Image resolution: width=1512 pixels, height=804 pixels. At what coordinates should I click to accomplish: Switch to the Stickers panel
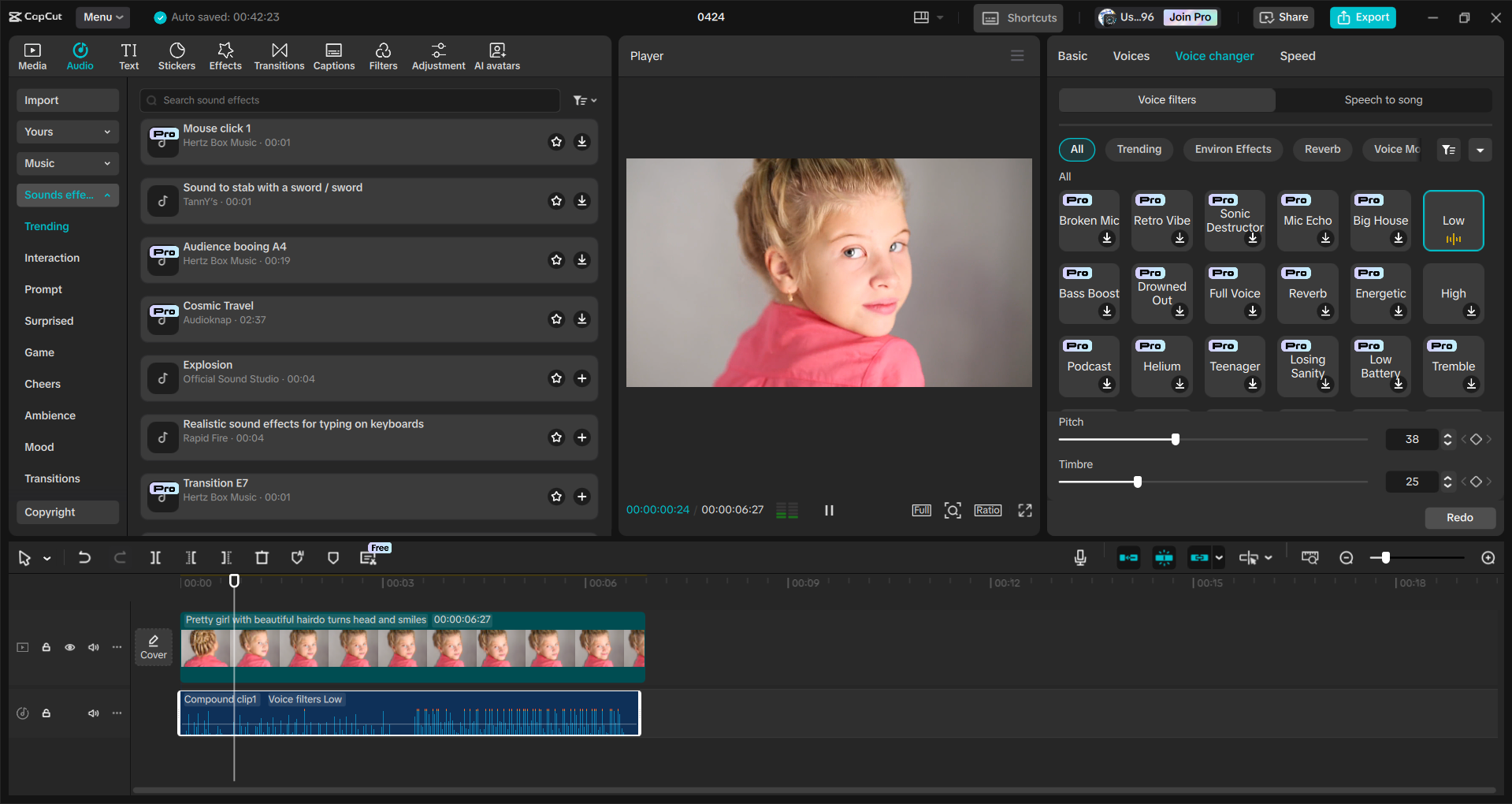coord(176,55)
